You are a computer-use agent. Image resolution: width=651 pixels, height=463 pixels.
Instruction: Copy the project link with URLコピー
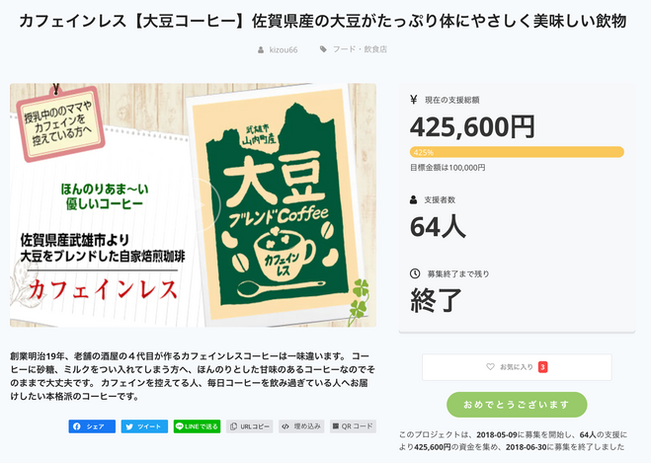click(x=250, y=426)
